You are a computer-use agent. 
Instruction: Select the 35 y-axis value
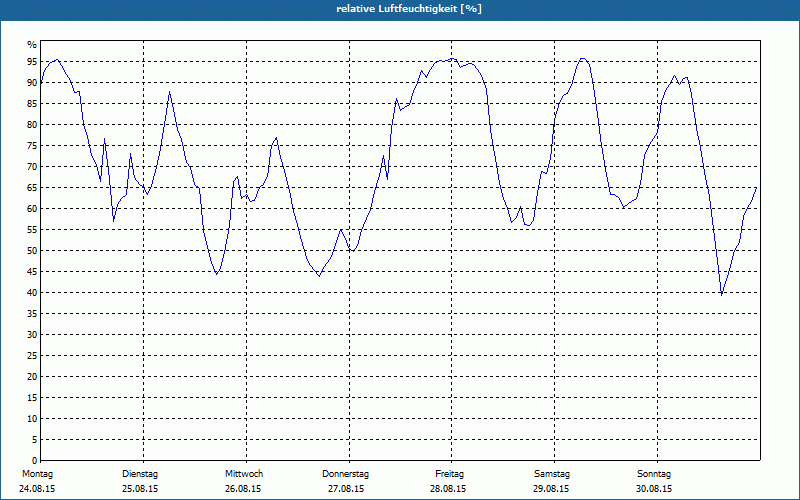[x=32, y=314]
